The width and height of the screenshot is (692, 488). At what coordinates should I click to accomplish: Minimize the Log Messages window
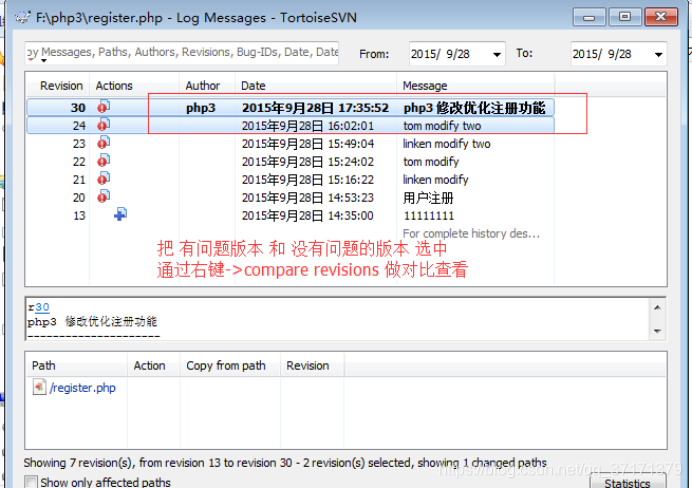[589, 17]
